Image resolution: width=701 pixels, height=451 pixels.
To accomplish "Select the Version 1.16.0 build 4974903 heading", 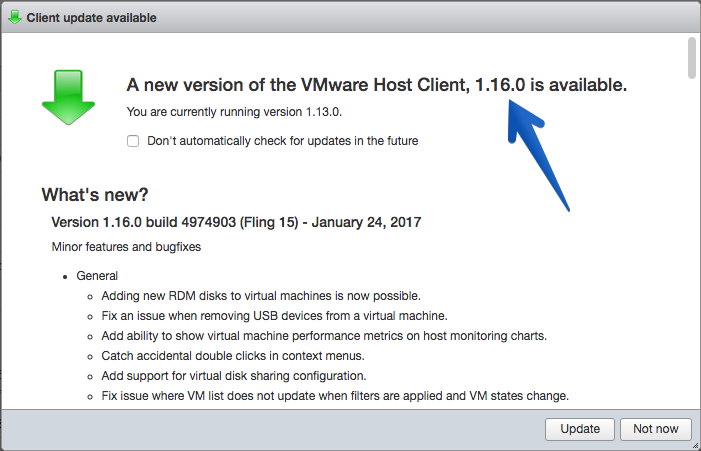I will click(236, 222).
